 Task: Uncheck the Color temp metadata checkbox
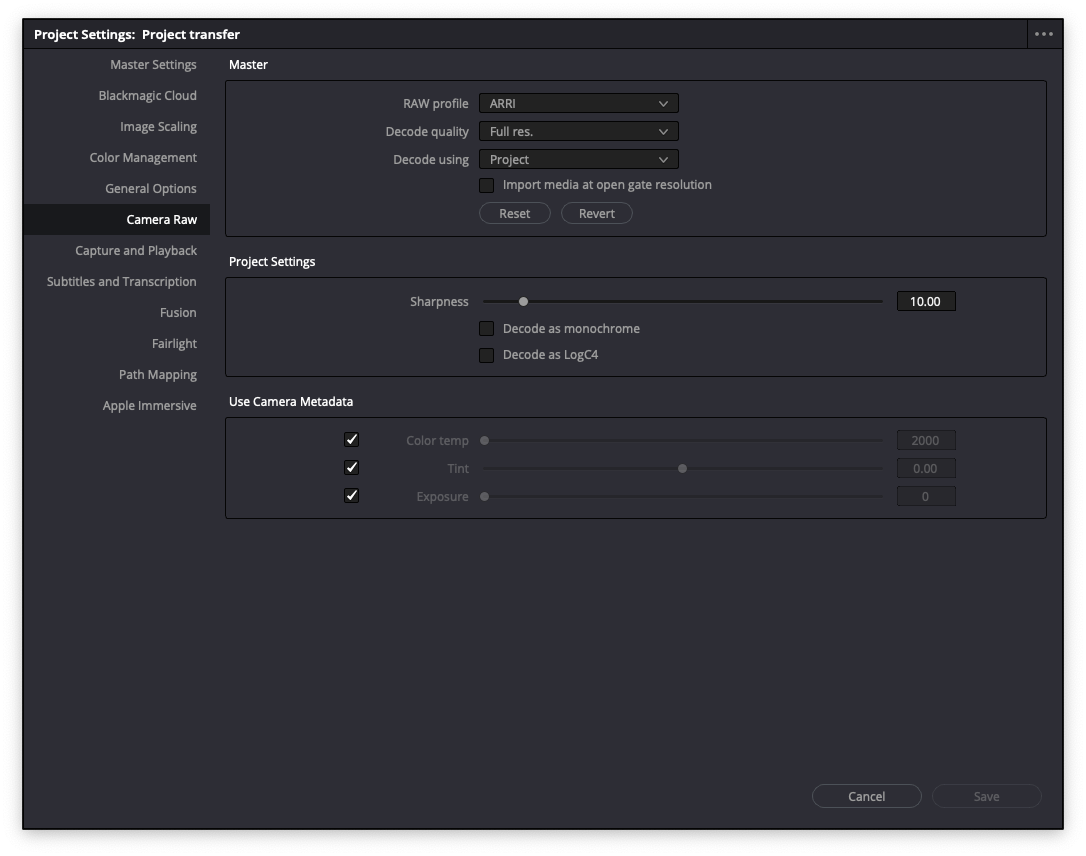pyautogui.click(x=351, y=439)
